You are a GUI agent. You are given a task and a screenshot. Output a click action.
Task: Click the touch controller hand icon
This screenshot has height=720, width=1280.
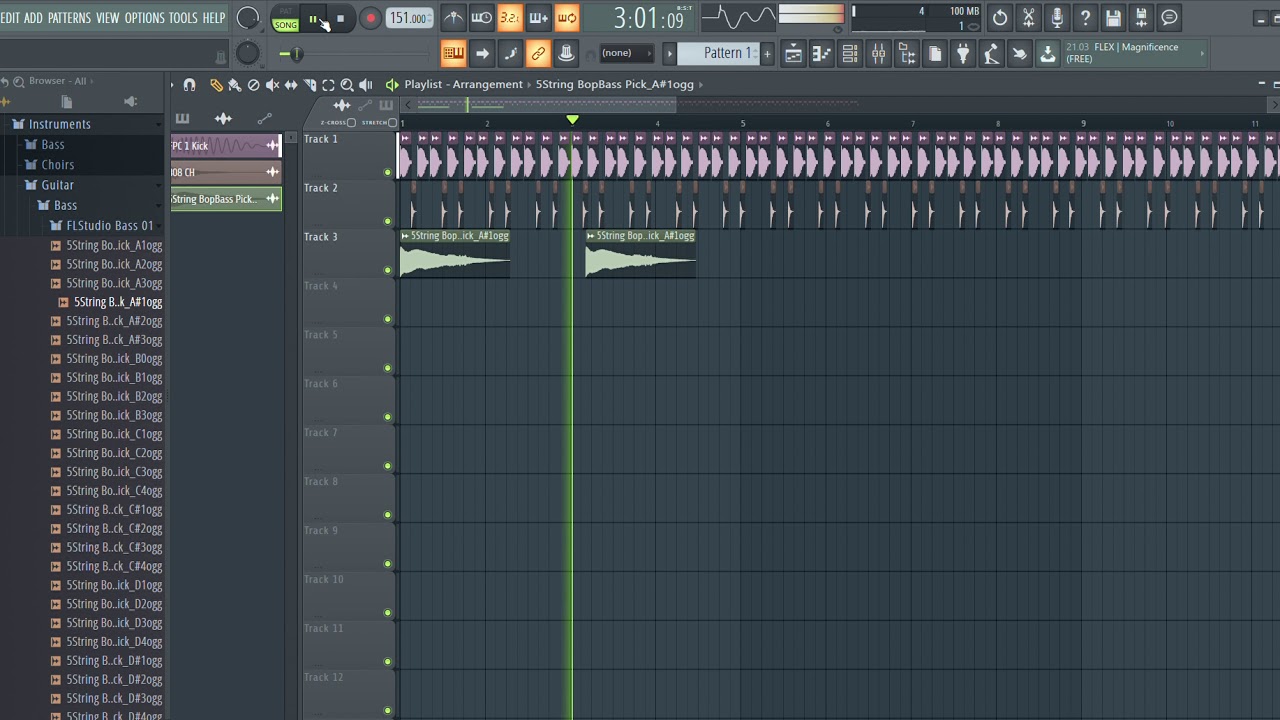[1019, 54]
